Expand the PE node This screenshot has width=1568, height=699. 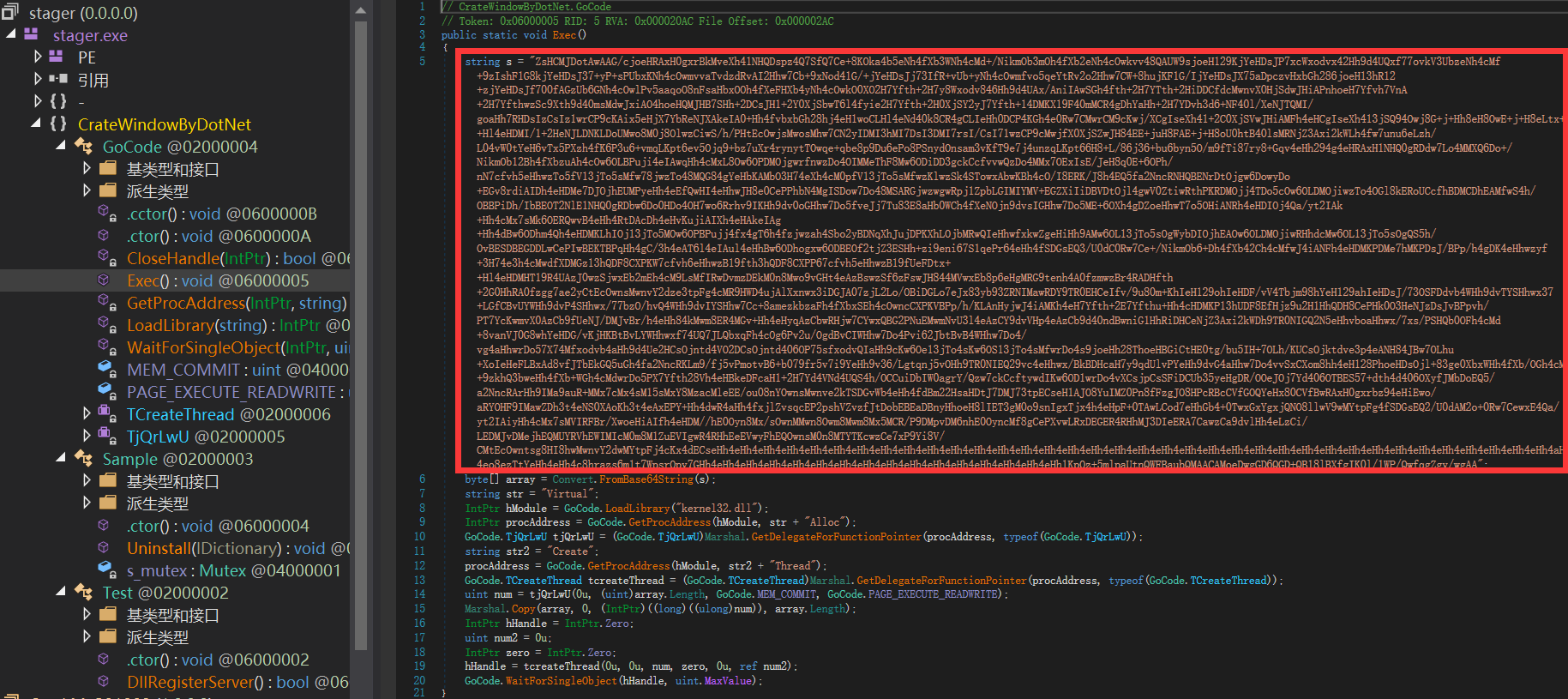[37, 57]
